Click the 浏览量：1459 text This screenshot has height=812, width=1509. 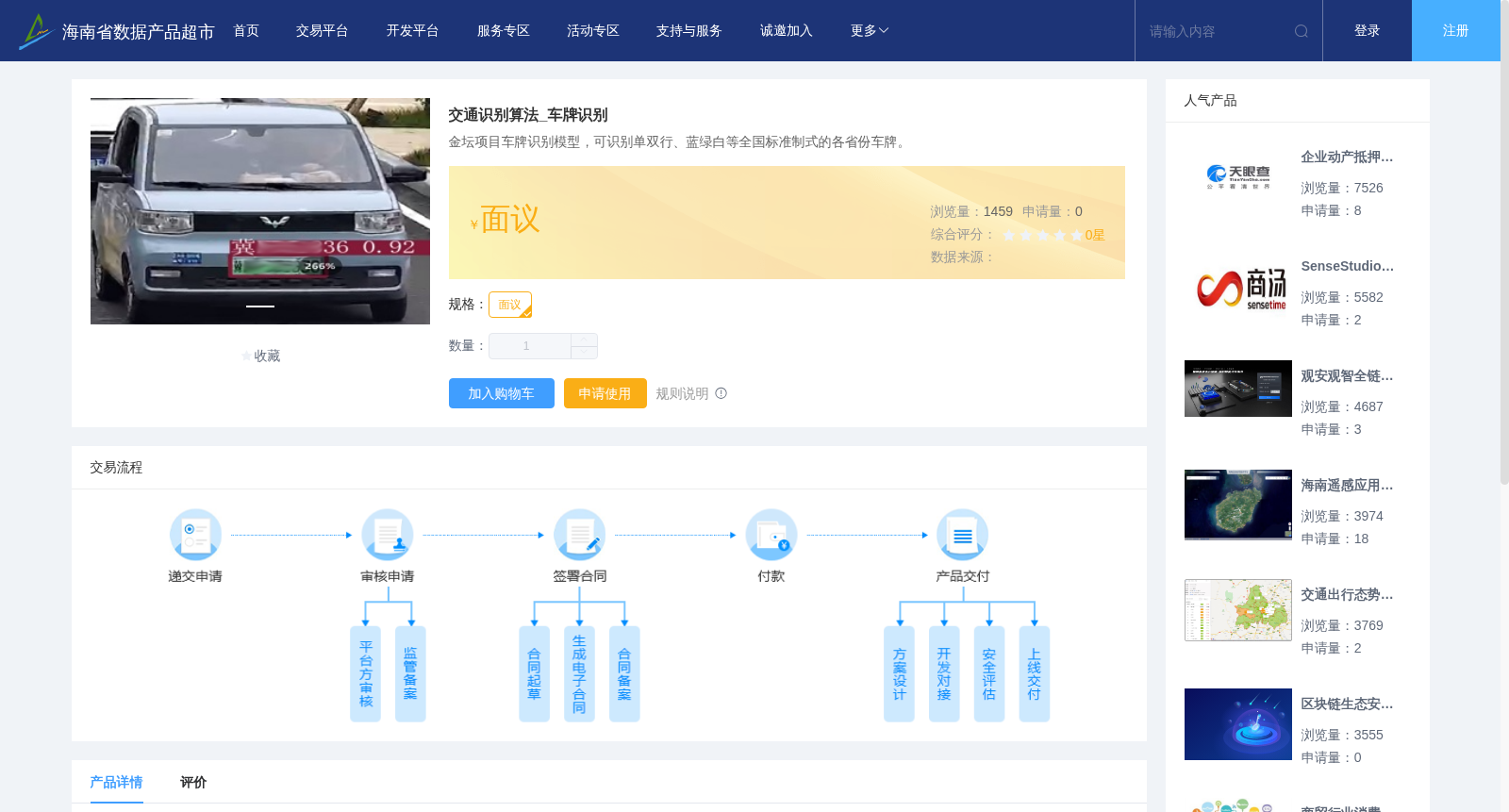click(971, 212)
